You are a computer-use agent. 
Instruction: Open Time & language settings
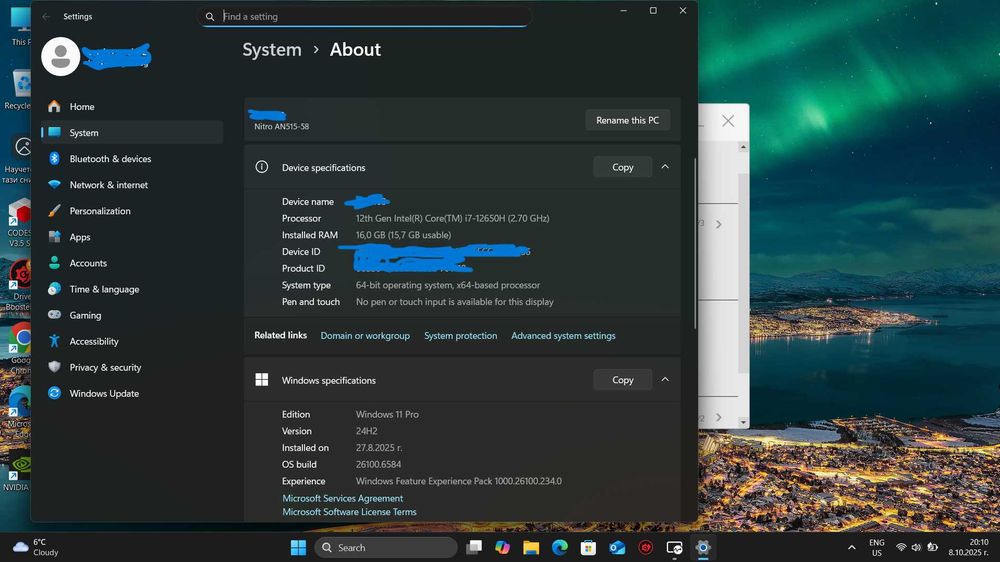(133, 289)
